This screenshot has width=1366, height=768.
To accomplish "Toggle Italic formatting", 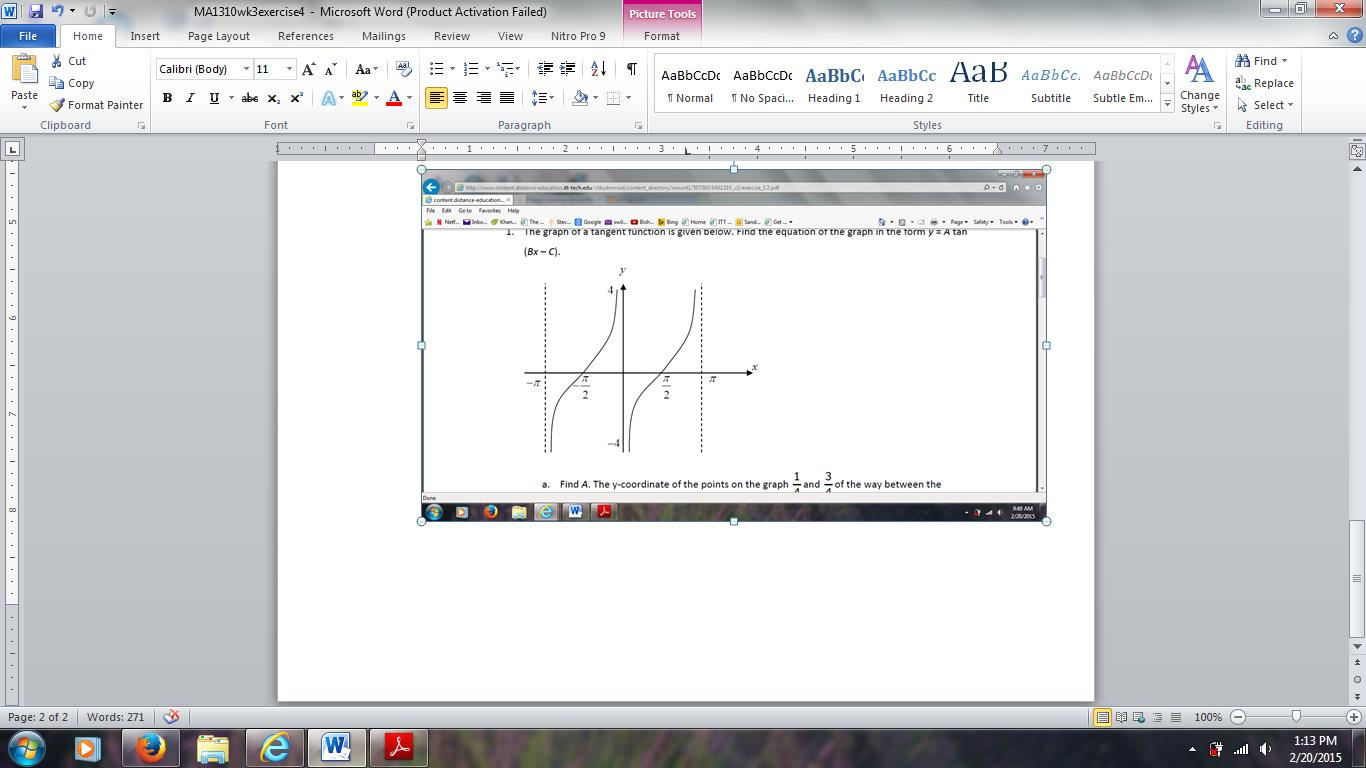I will pyautogui.click(x=190, y=99).
